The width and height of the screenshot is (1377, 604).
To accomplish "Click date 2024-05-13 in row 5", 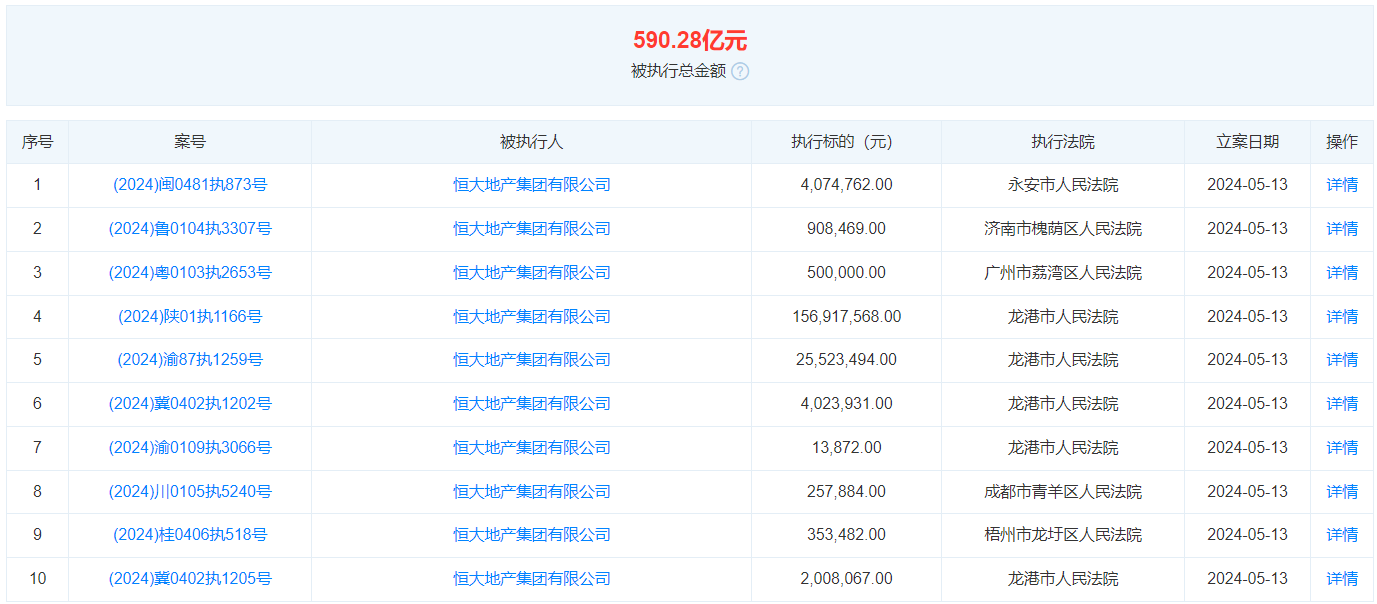I will pos(1247,360).
